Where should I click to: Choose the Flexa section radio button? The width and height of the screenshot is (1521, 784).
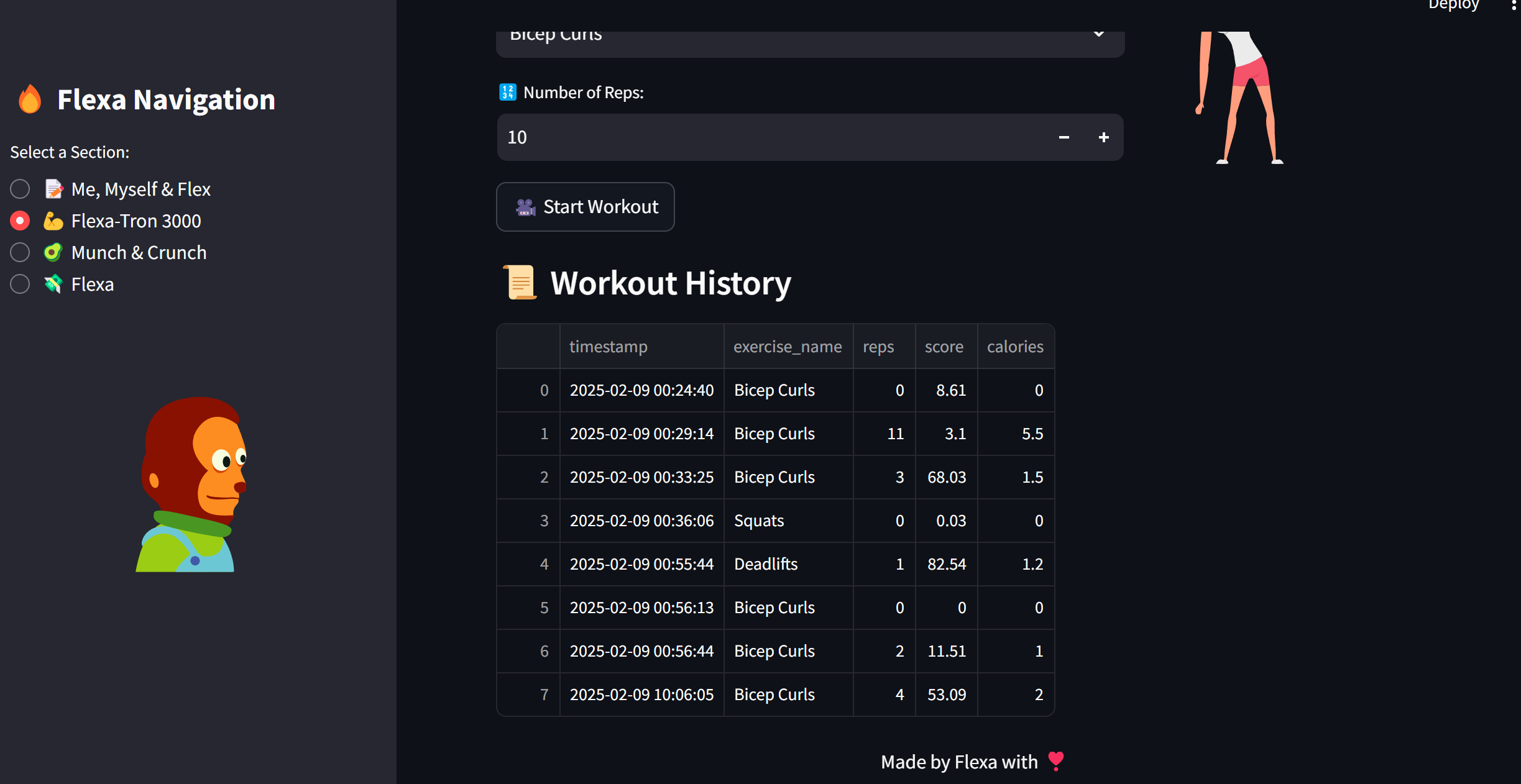pyautogui.click(x=20, y=284)
